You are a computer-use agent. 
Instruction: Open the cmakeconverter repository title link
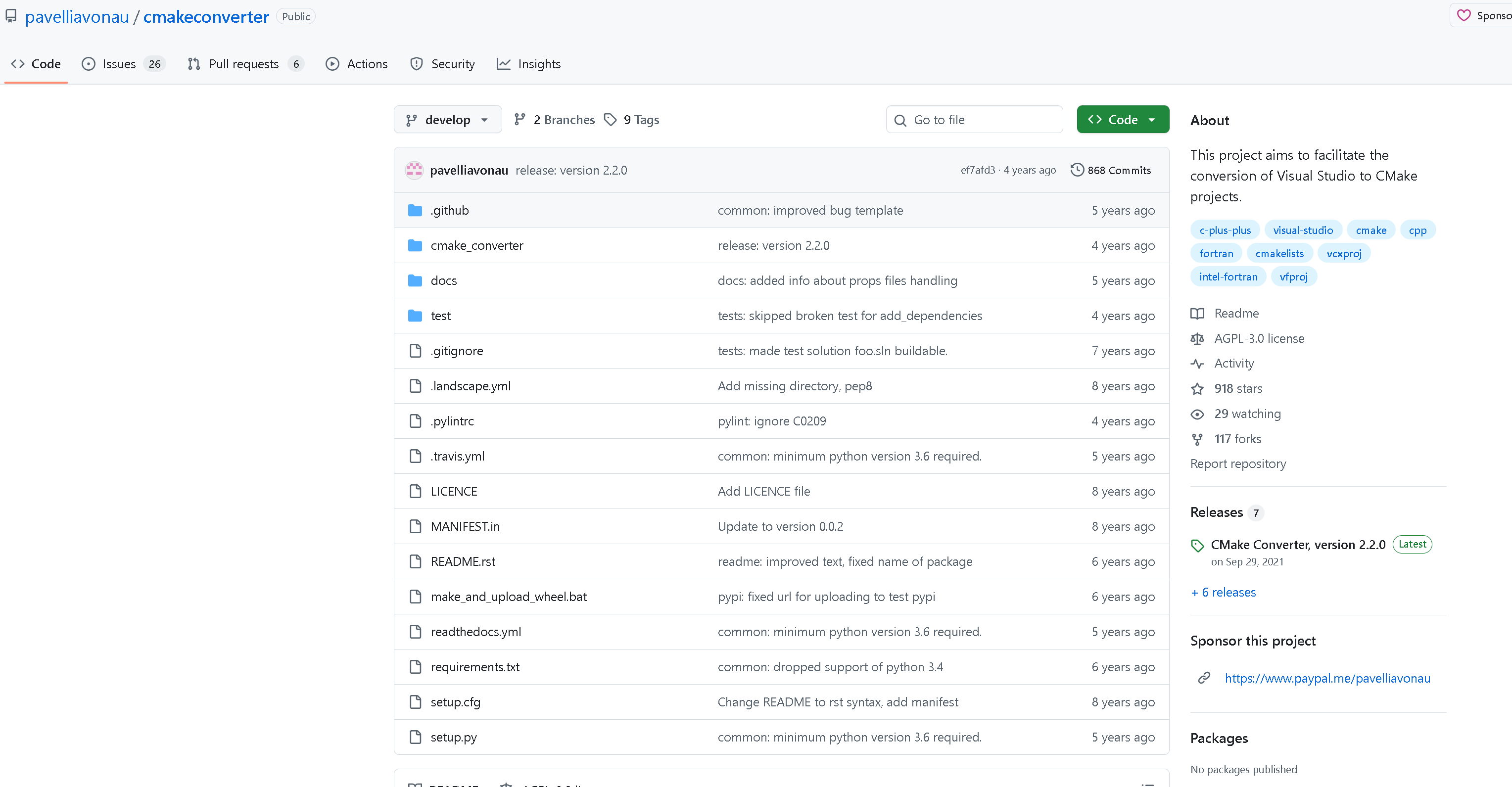pyautogui.click(x=206, y=16)
